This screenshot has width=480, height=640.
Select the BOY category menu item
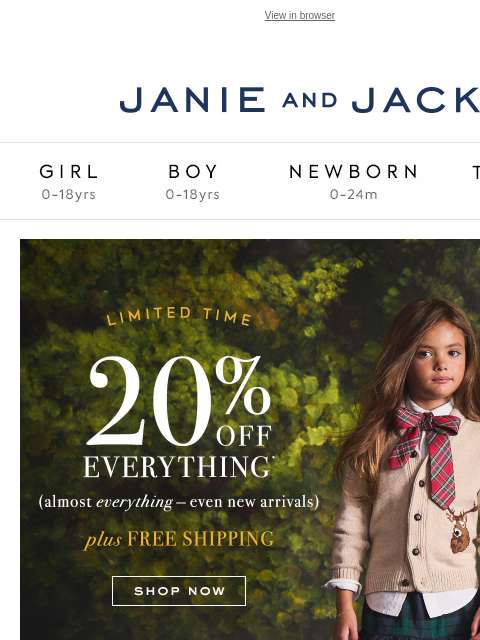coord(193,171)
